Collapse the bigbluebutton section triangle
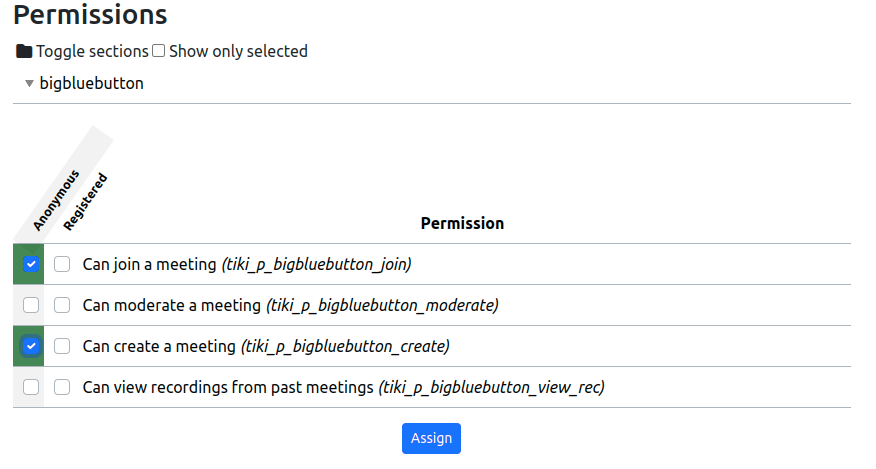The width and height of the screenshot is (876, 469). point(30,83)
